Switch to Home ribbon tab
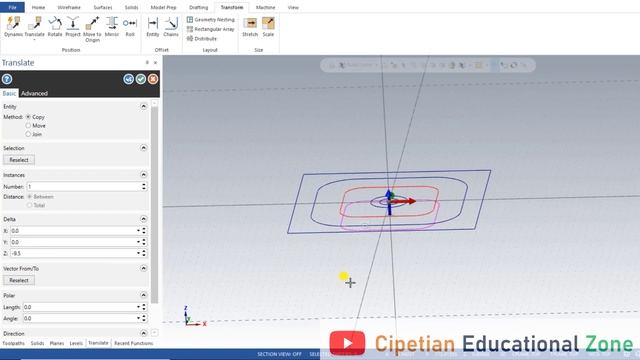This screenshot has width=640, height=360. point(38,7)
